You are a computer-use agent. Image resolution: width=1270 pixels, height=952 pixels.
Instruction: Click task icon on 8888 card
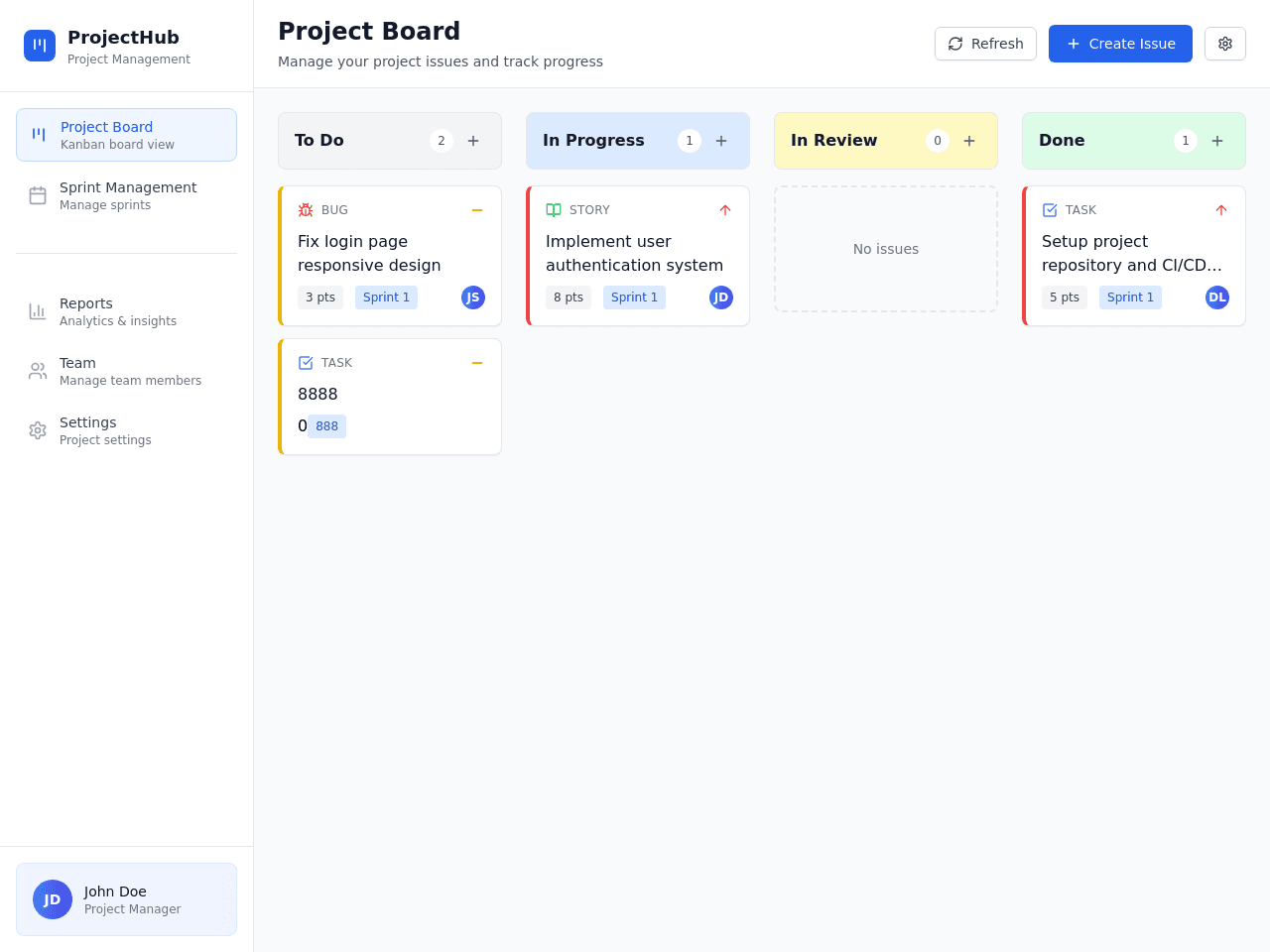[x=306, y=363]
